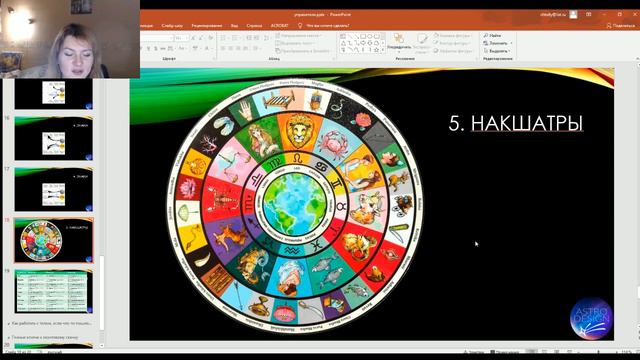Open the Контур фигуры outline menu
640x360 pixels.
coord(452,43)
